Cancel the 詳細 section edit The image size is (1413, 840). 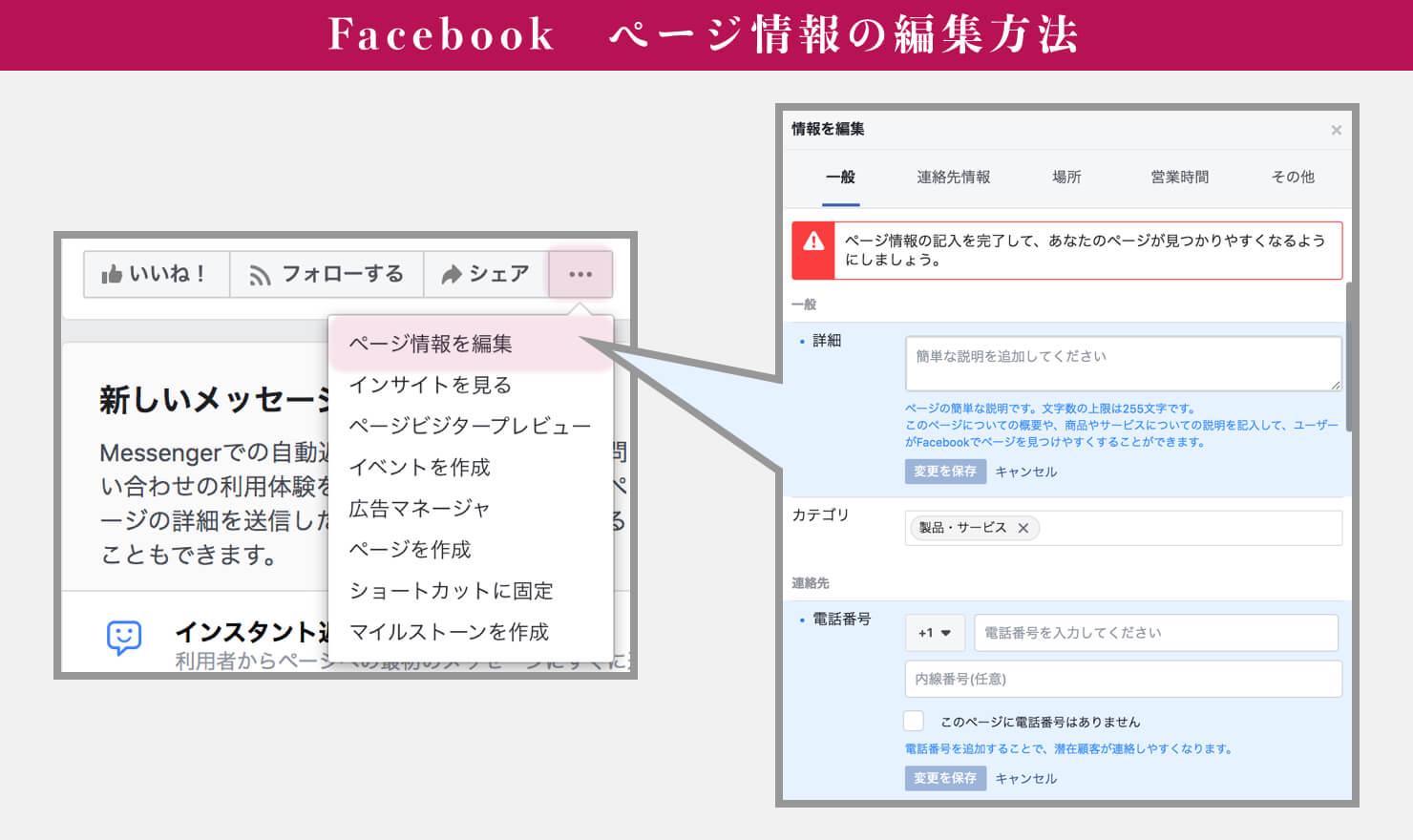(x=1025, y=472)
